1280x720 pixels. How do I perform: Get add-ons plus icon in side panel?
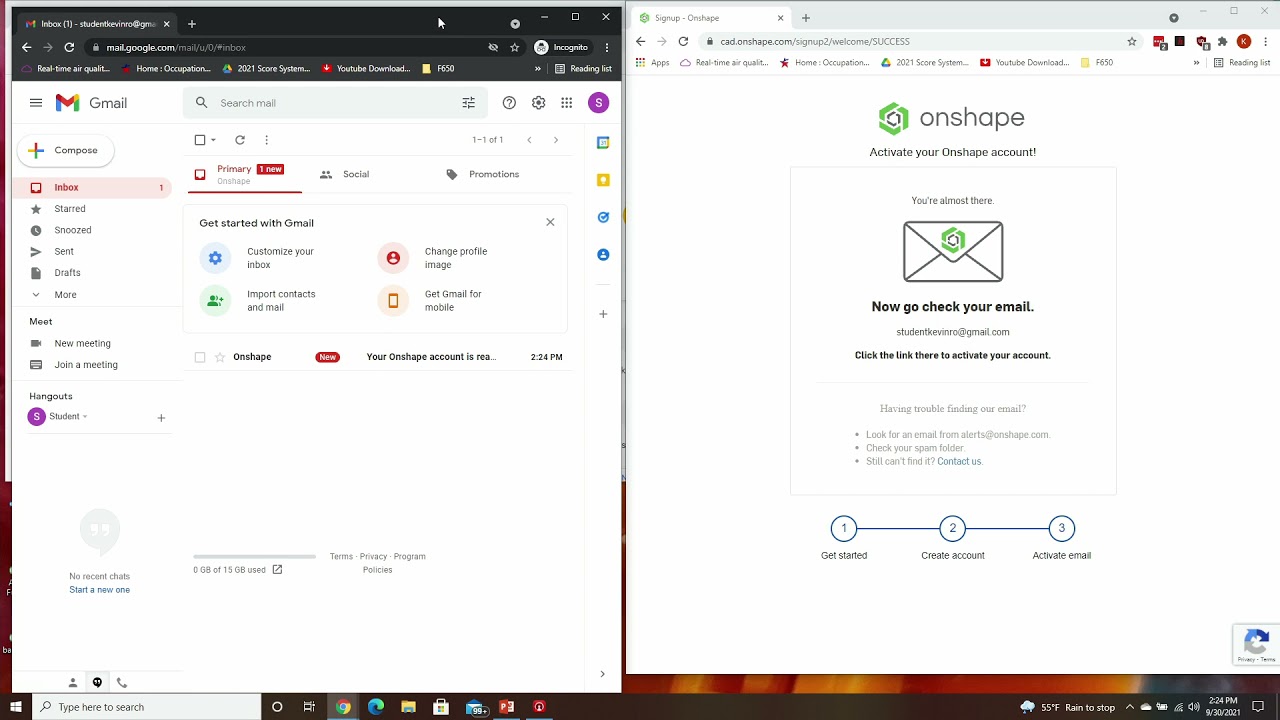[x=603, y=314]
